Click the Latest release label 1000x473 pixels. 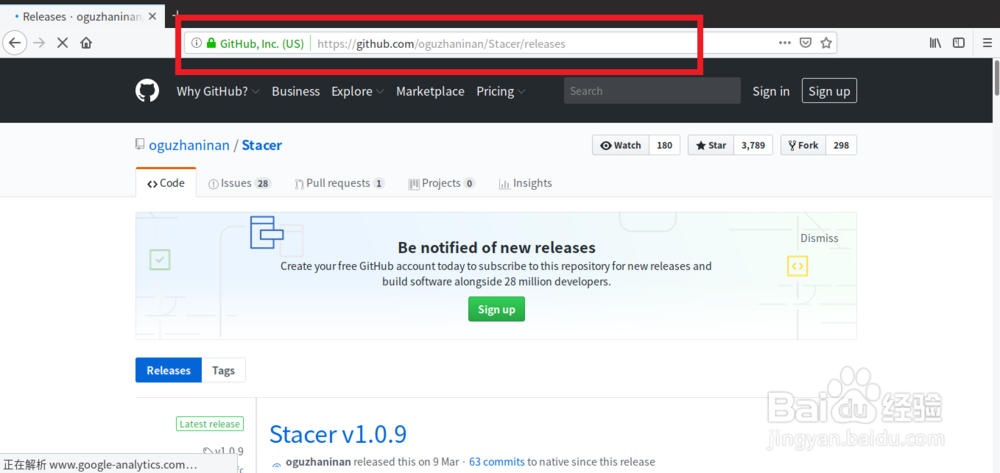(x=210, y=424)
